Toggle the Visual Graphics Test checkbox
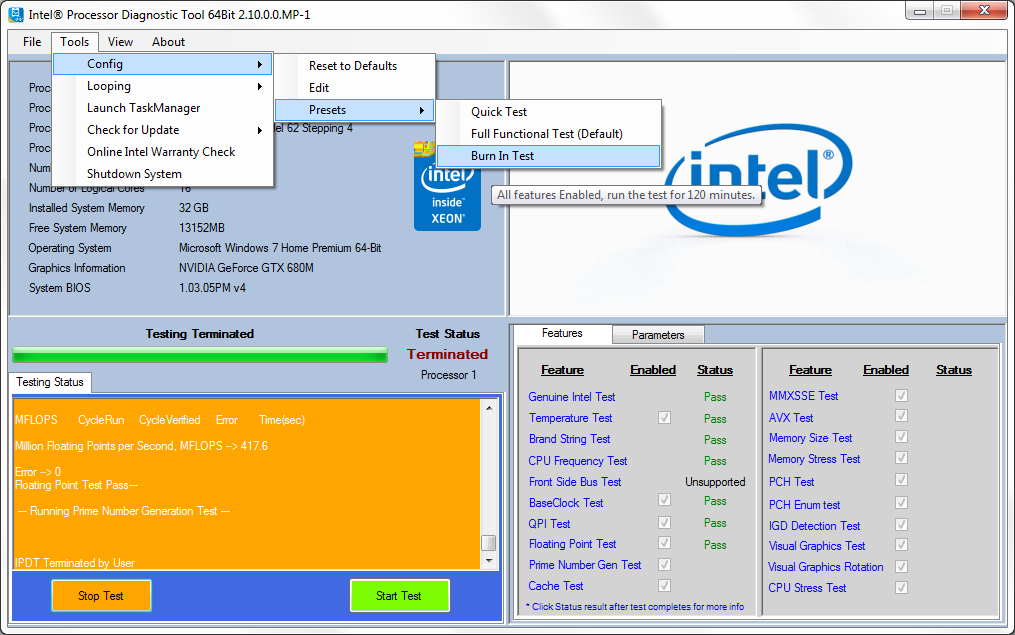Image resolution: width=1015 pixels, height=635 pixels. pos(901,545)
